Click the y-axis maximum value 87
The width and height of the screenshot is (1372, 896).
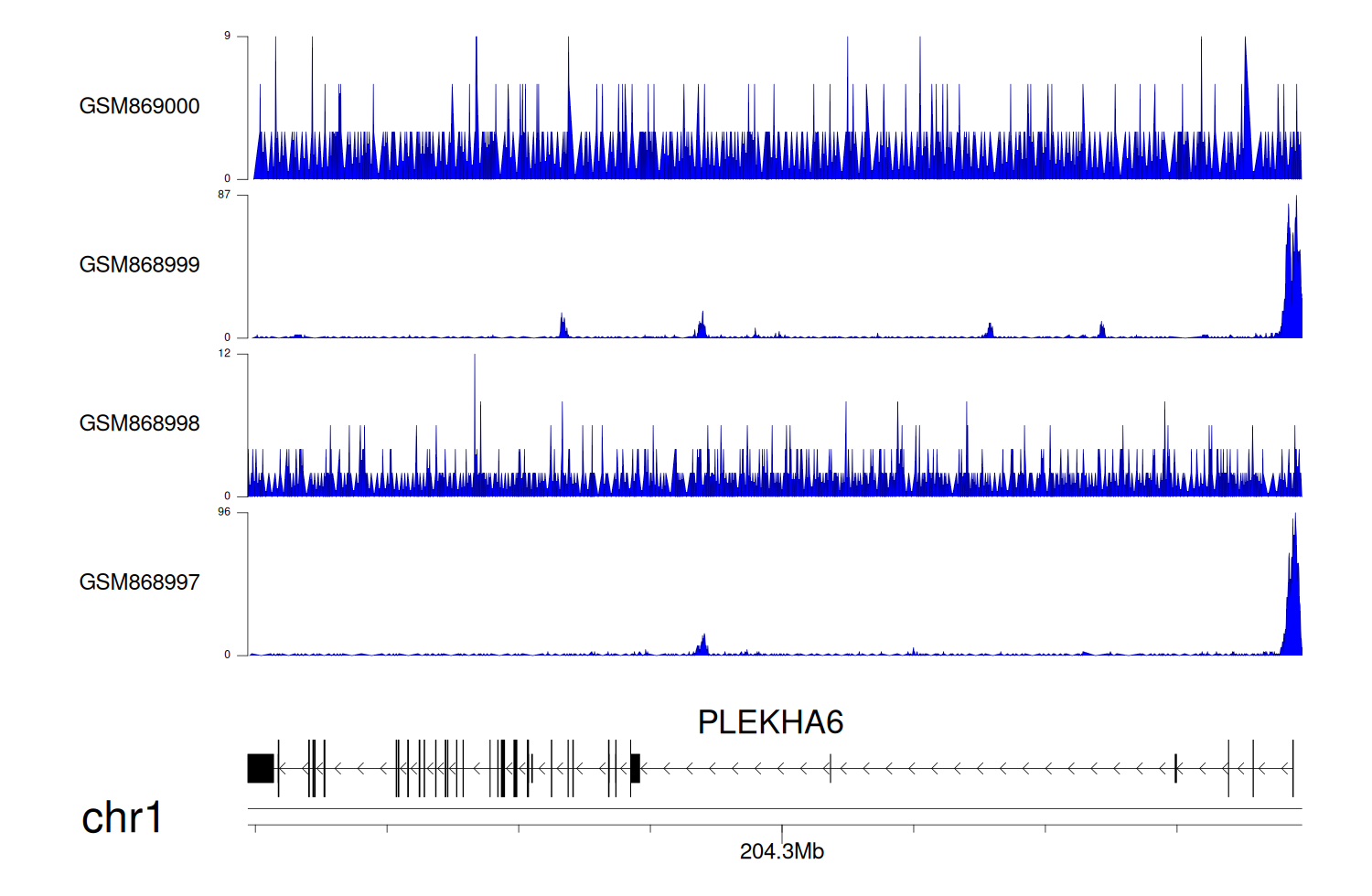pos(224,195)
